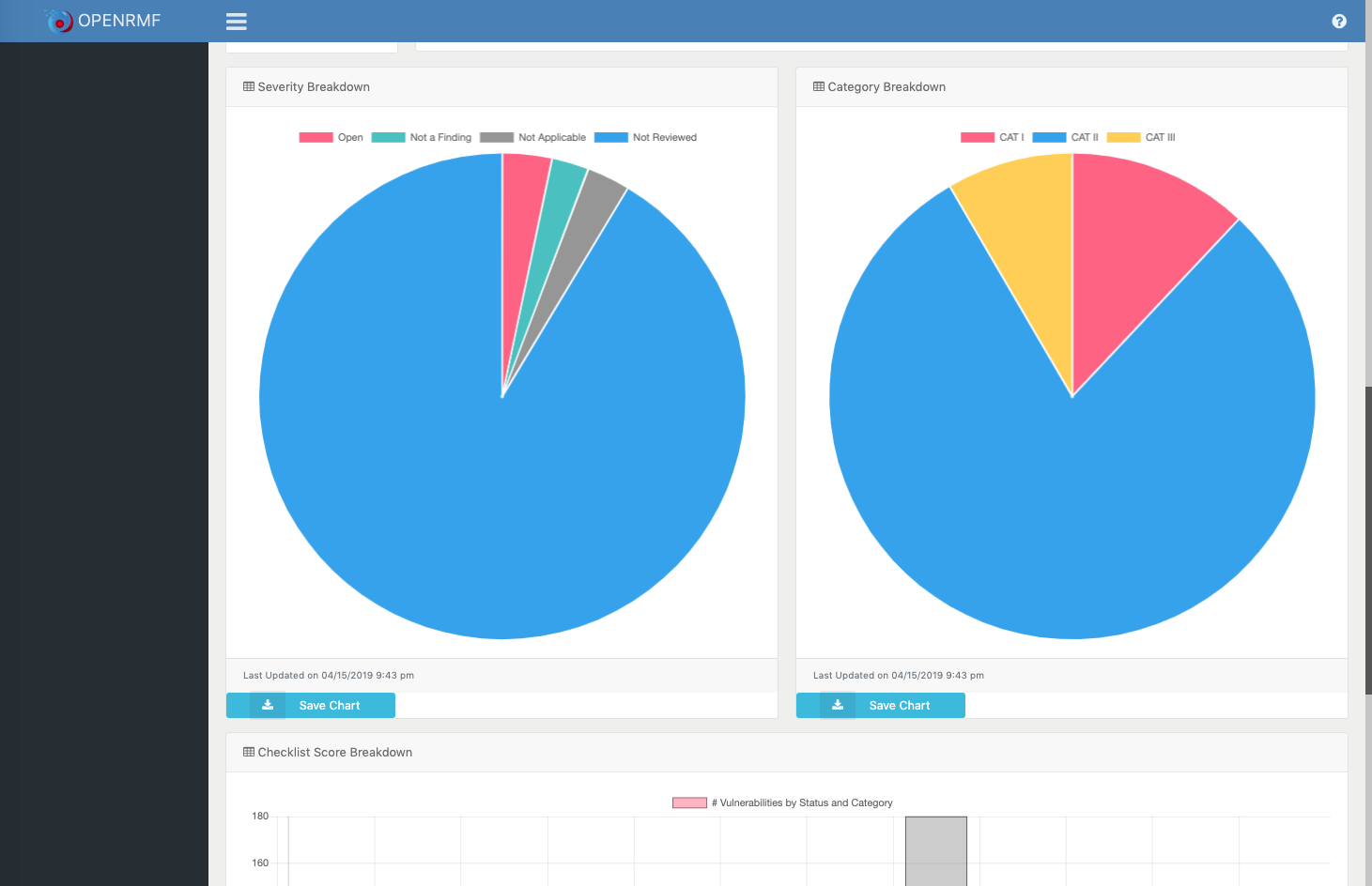Click Category chart Last Updated timestamp
Screen dimensions: 1372x886
pos(899,675)
